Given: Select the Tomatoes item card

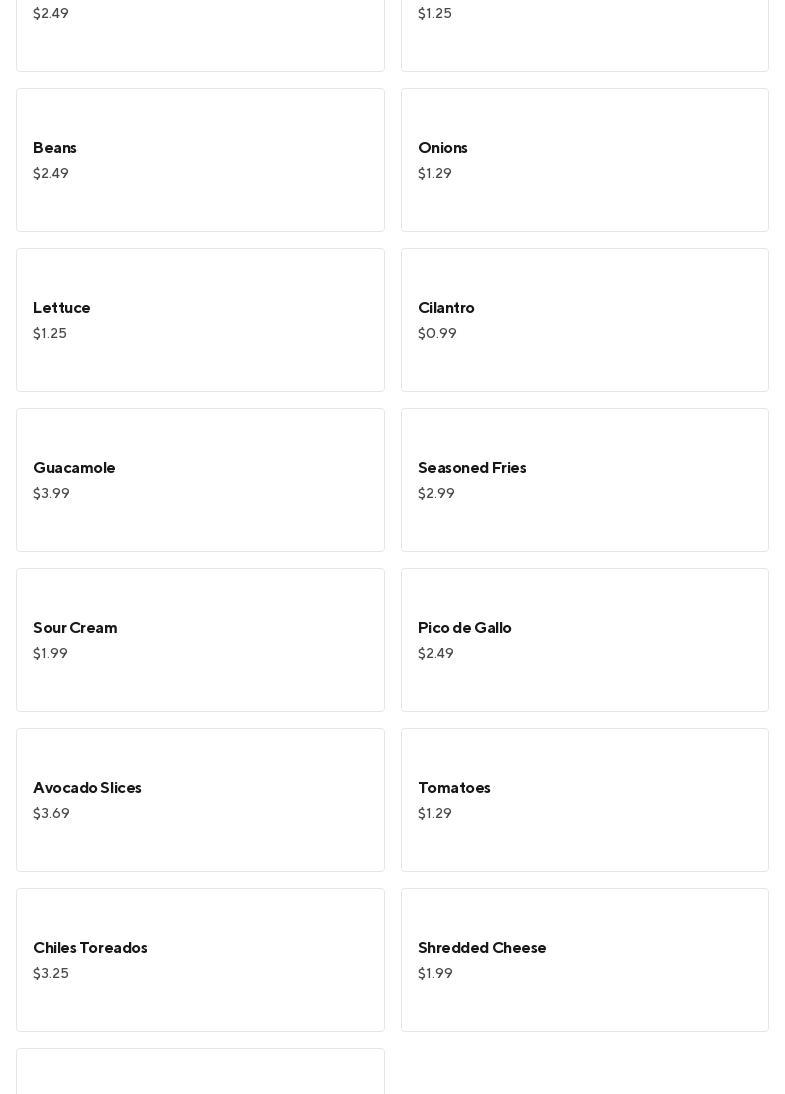Looking at the screenshot, I should tap(584, 800).
